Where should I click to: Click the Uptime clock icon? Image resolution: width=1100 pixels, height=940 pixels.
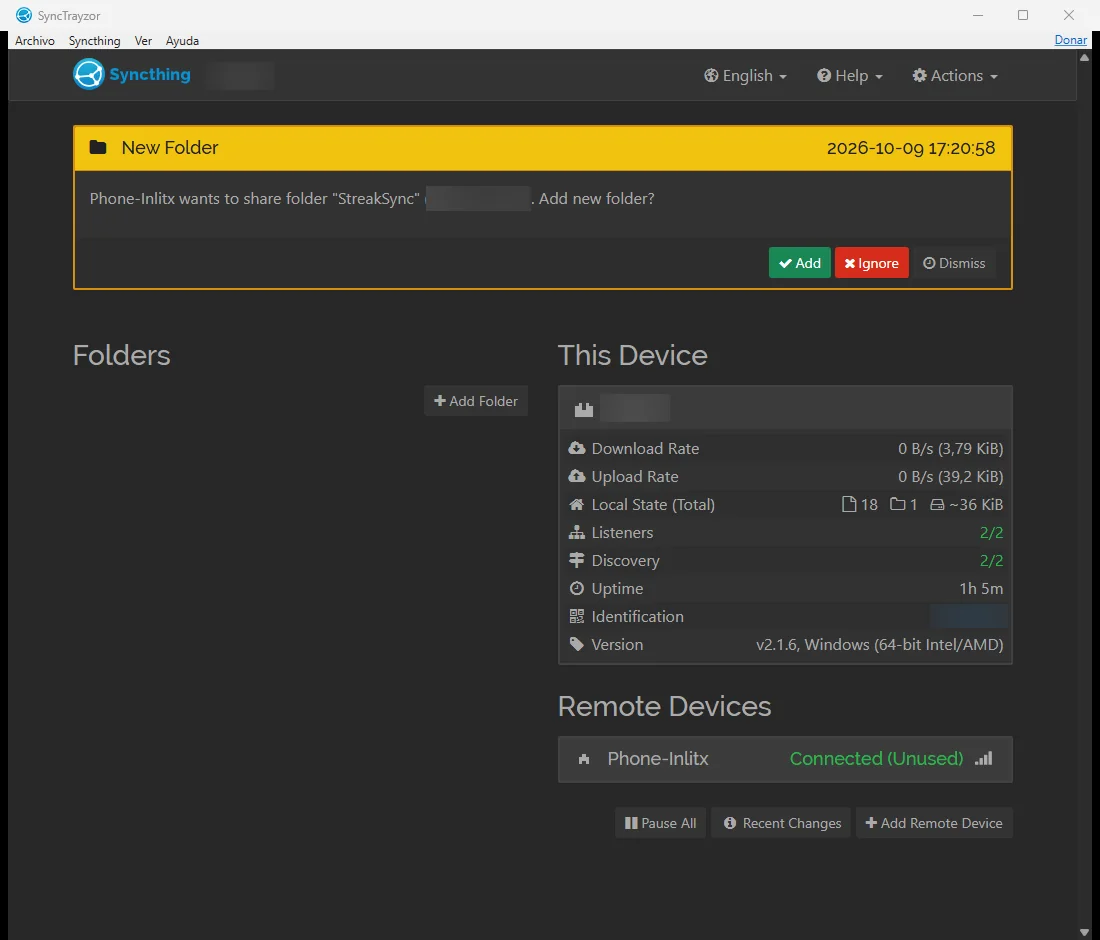pos(577,589)
